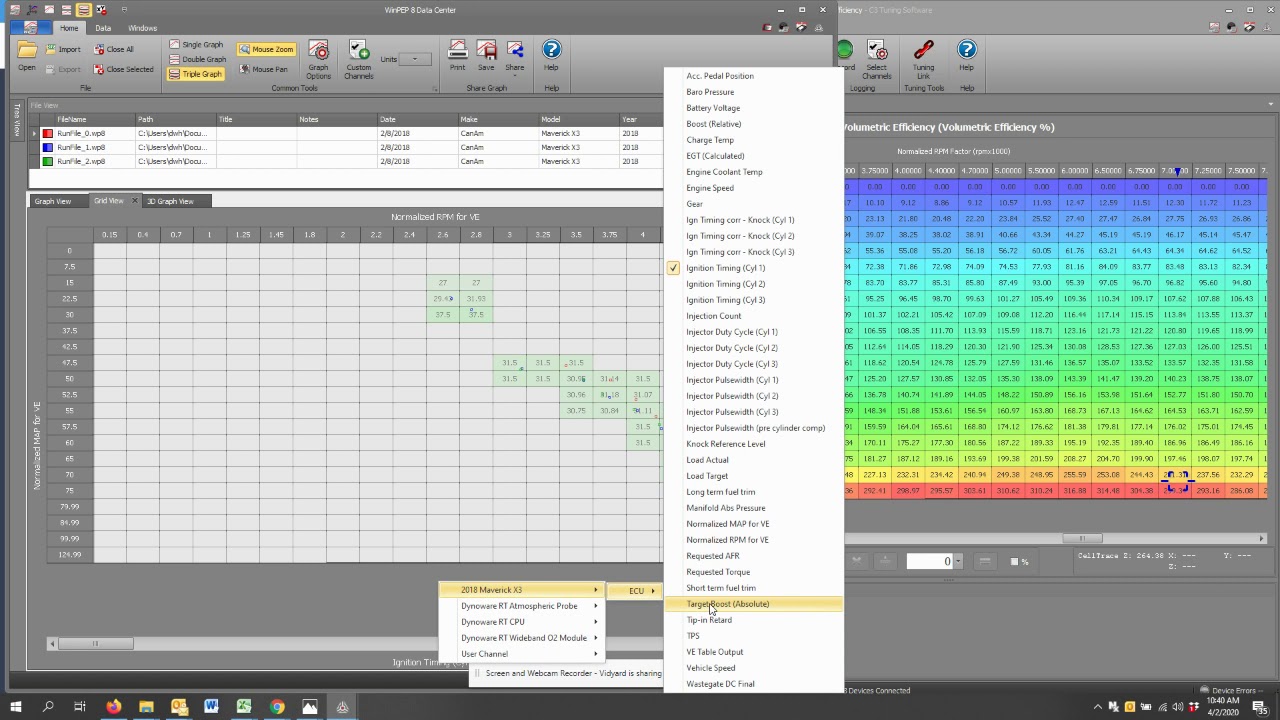Open the vertical Tree View side tab
Viewport: 1280px width, 720px height.
click(x=16, y=121)
